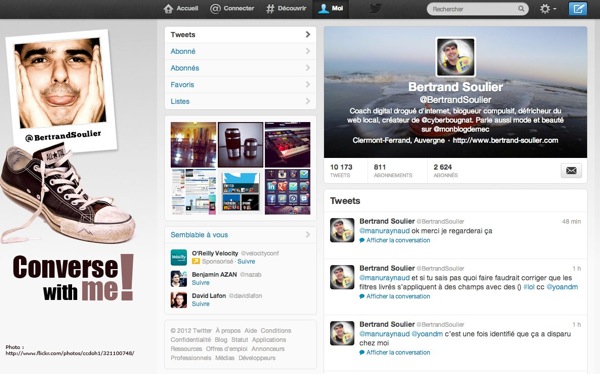Image resolution: width=600 pixels, height=374 pixels.
Task: Open bertrand-soulier.com website link
Action: click(x=505, y=140)
